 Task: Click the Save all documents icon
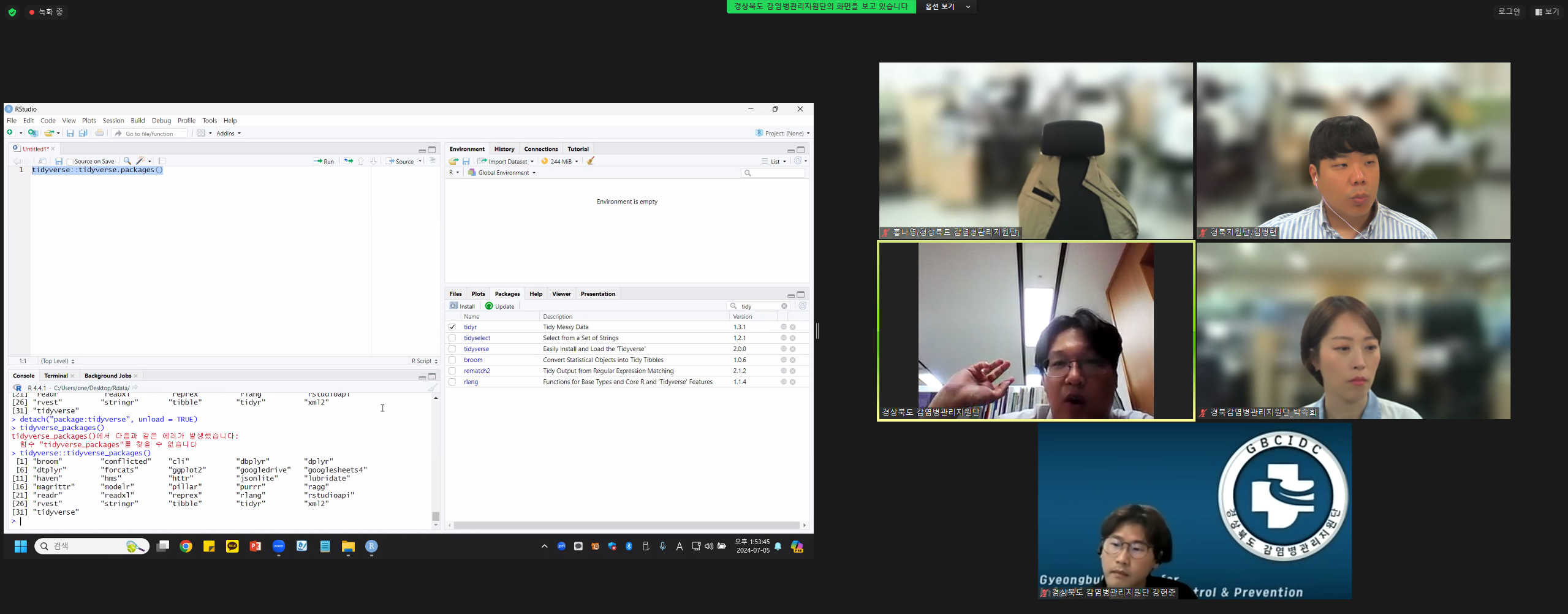[83, 133]
